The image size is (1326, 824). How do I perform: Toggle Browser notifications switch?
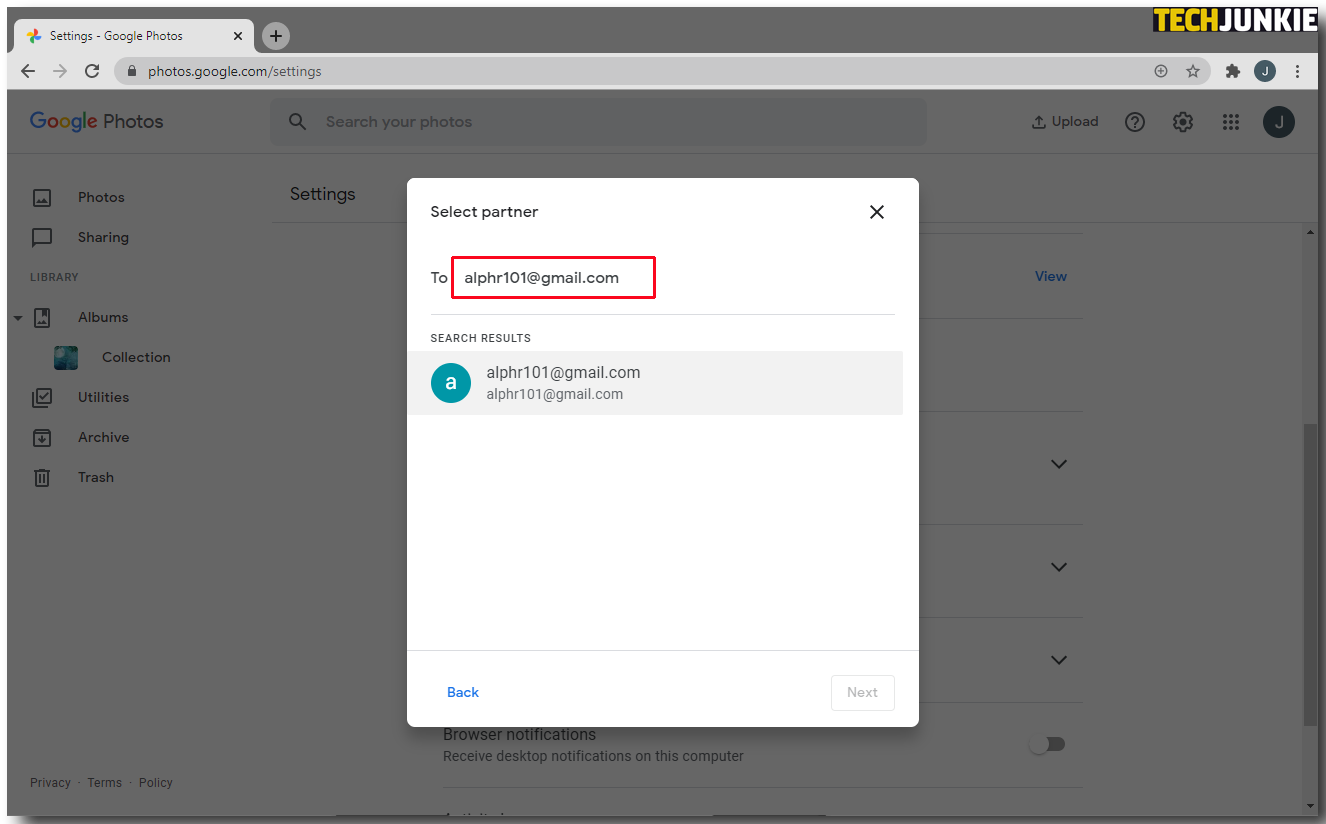tap(1048, 744)
